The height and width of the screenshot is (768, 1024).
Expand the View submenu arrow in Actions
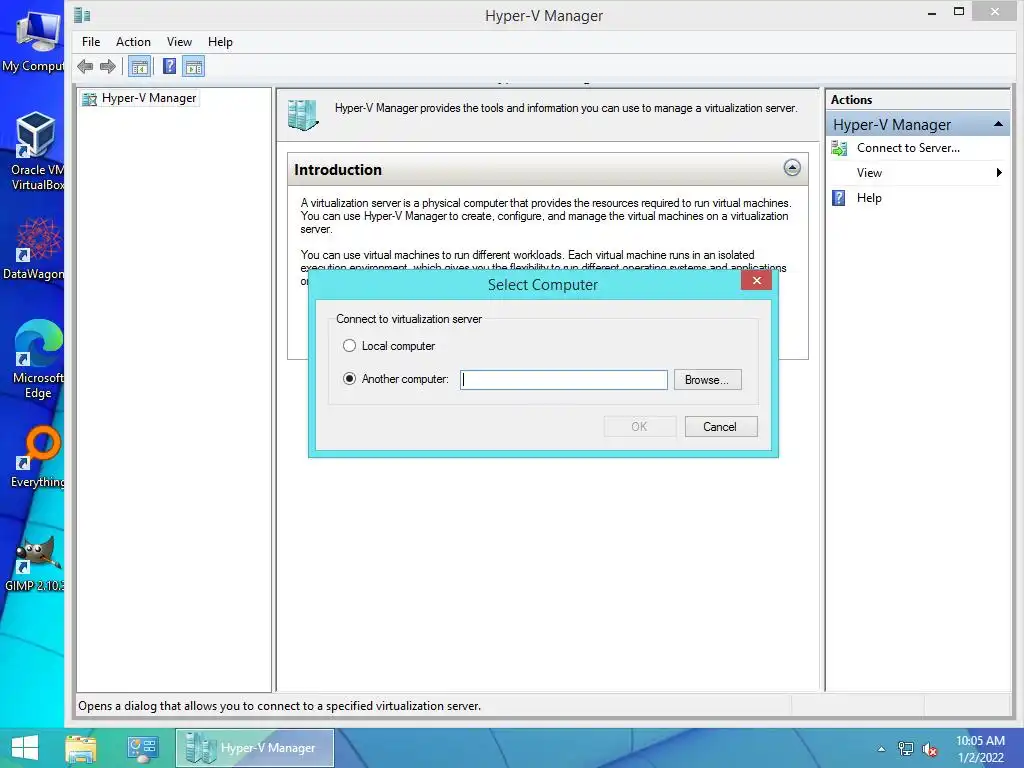999,172
